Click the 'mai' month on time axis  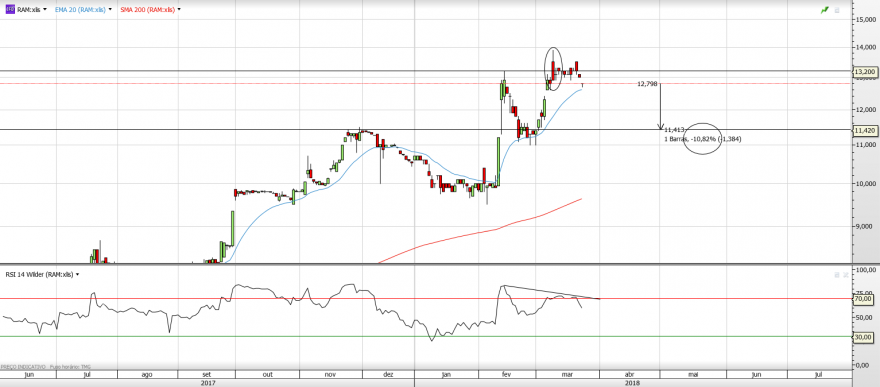click(x=693, y=374)
